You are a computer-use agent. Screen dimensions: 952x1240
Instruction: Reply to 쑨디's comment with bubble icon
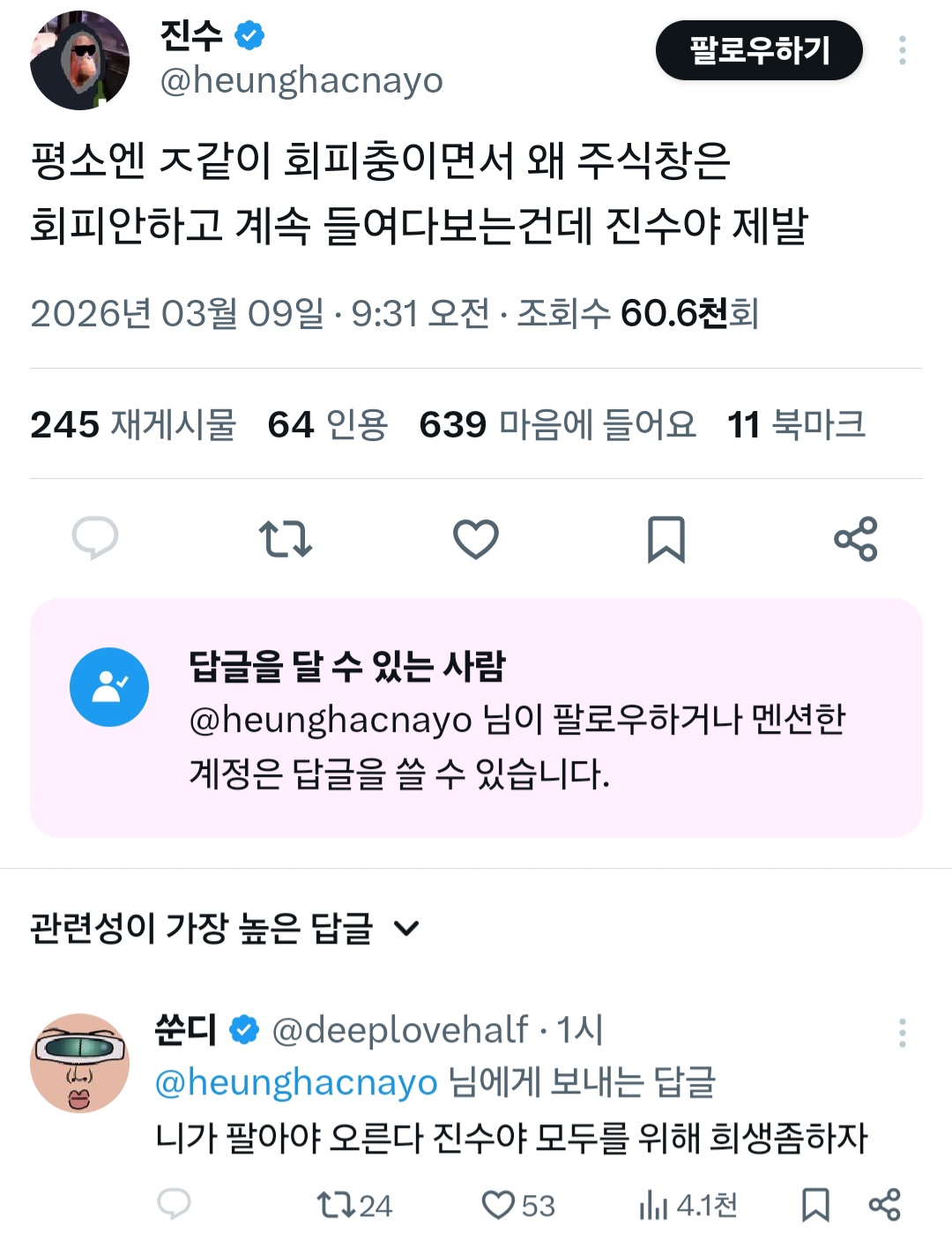click(174, 1204)
